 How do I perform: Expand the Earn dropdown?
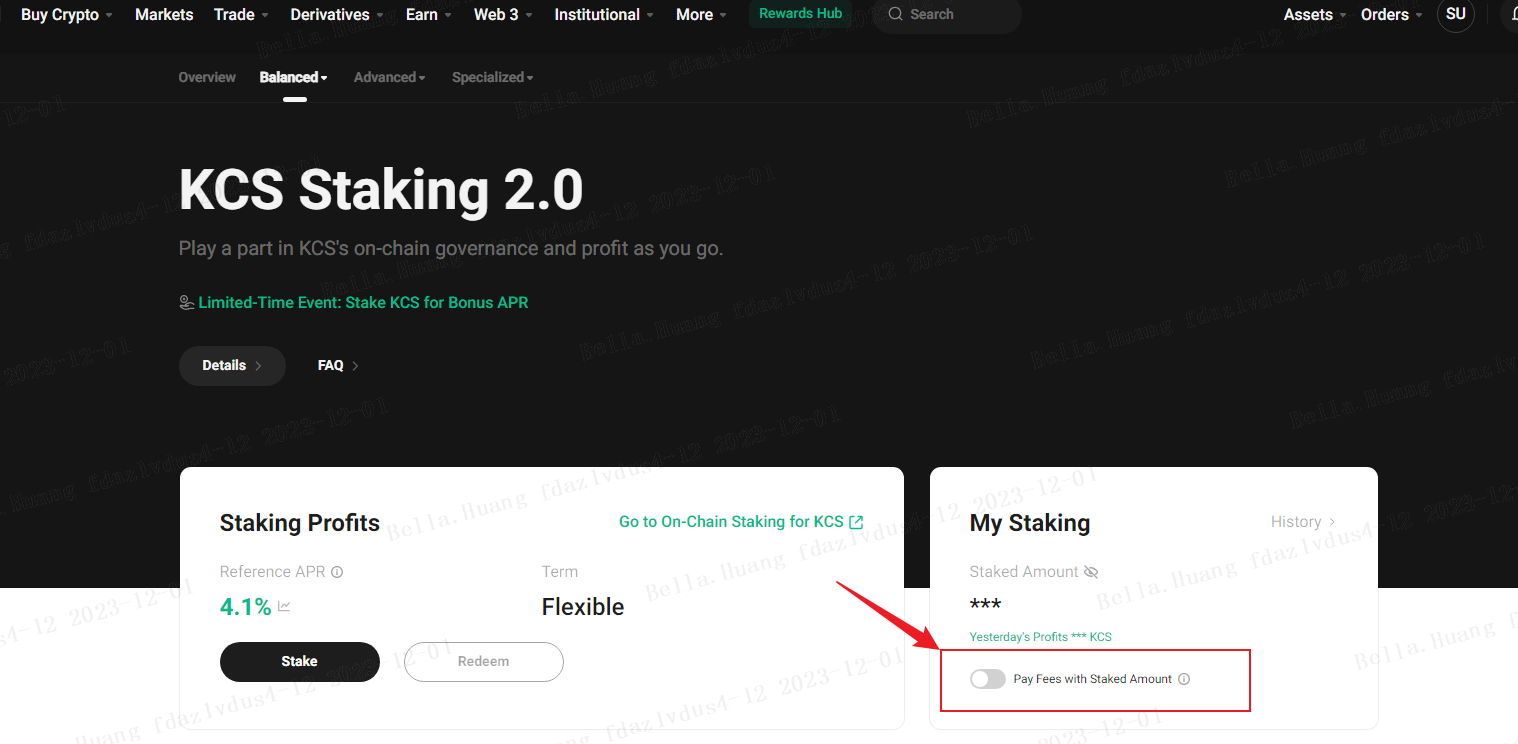[x=429, y=15]
